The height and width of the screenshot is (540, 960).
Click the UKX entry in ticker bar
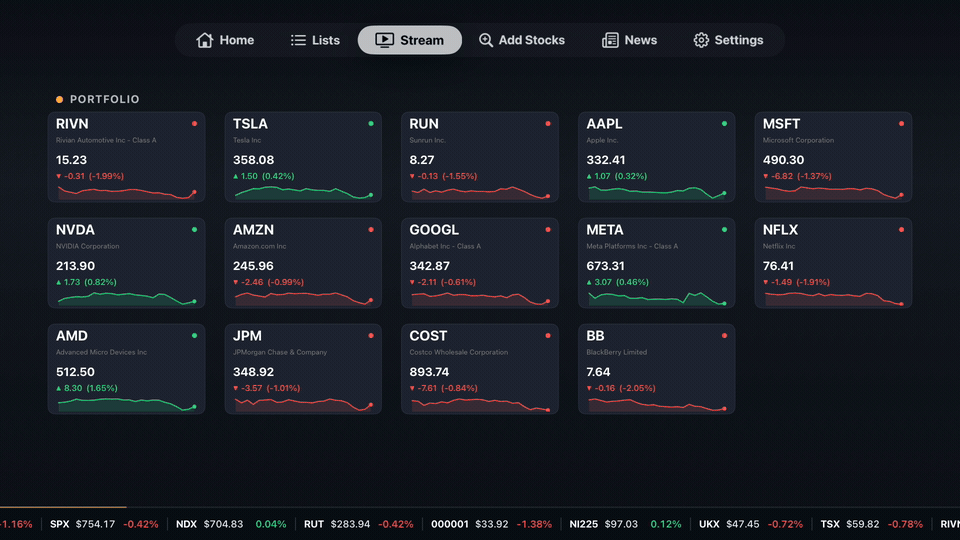751,524
